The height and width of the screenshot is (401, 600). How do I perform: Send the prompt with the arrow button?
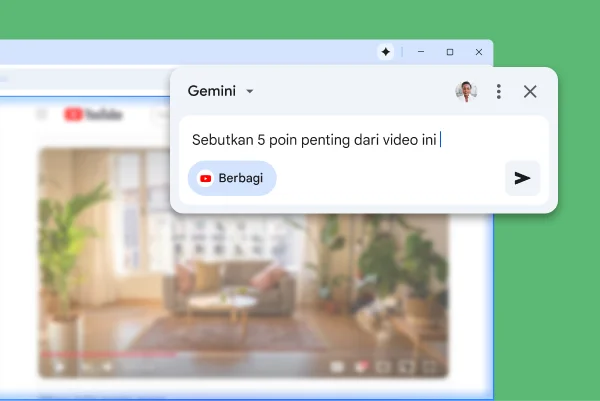click(x=522, y=178)
